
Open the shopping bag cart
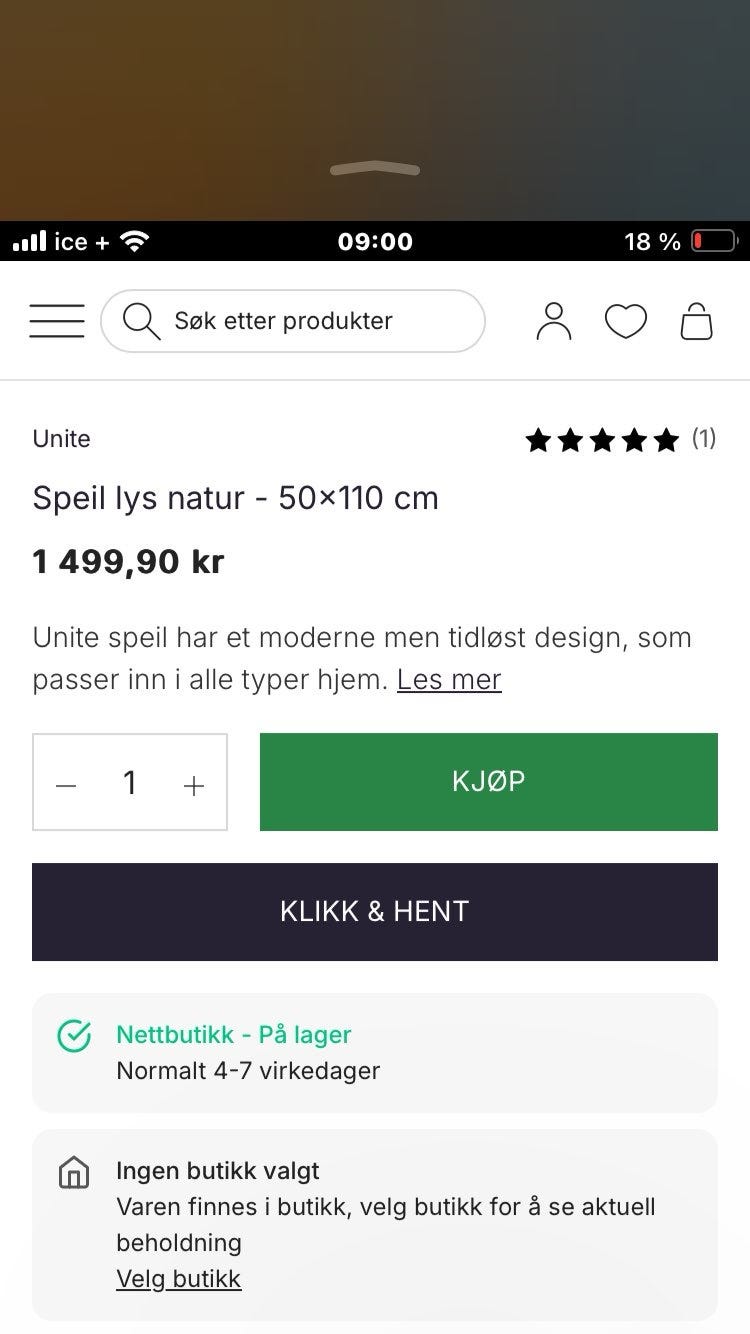(697, 321)
